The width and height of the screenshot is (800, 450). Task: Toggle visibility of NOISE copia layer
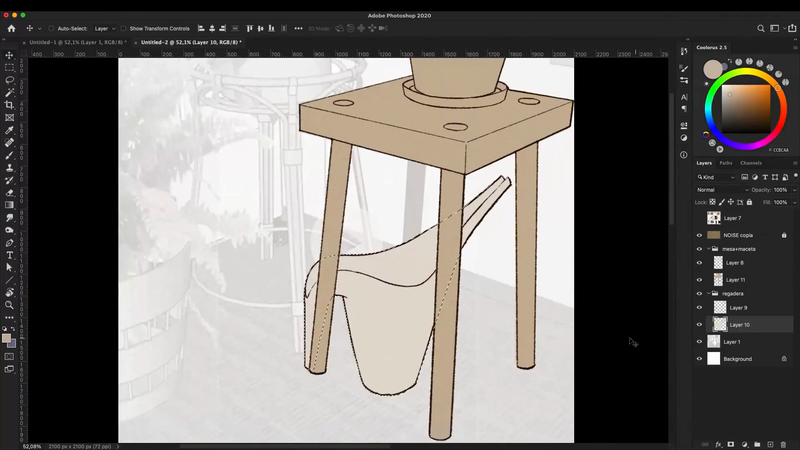[699, 235]
